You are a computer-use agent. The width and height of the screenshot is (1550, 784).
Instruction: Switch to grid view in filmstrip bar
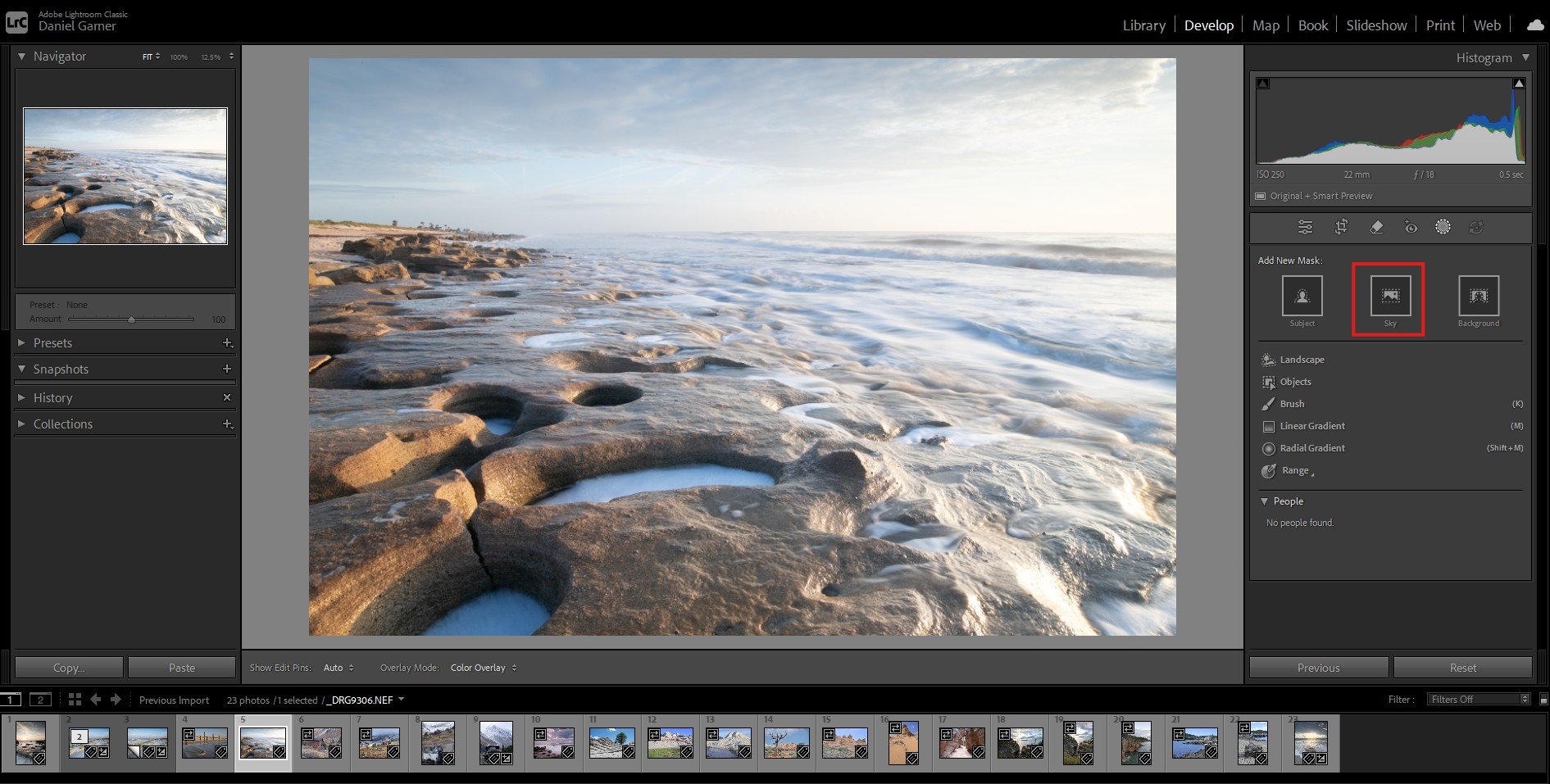tap(75, 700)
